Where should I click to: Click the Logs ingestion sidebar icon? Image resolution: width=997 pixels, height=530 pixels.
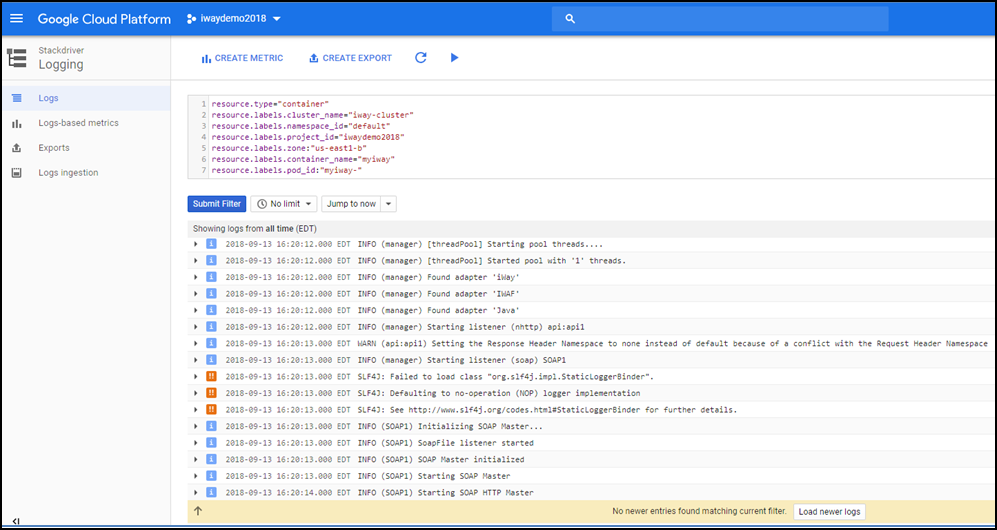click(17, 172)
